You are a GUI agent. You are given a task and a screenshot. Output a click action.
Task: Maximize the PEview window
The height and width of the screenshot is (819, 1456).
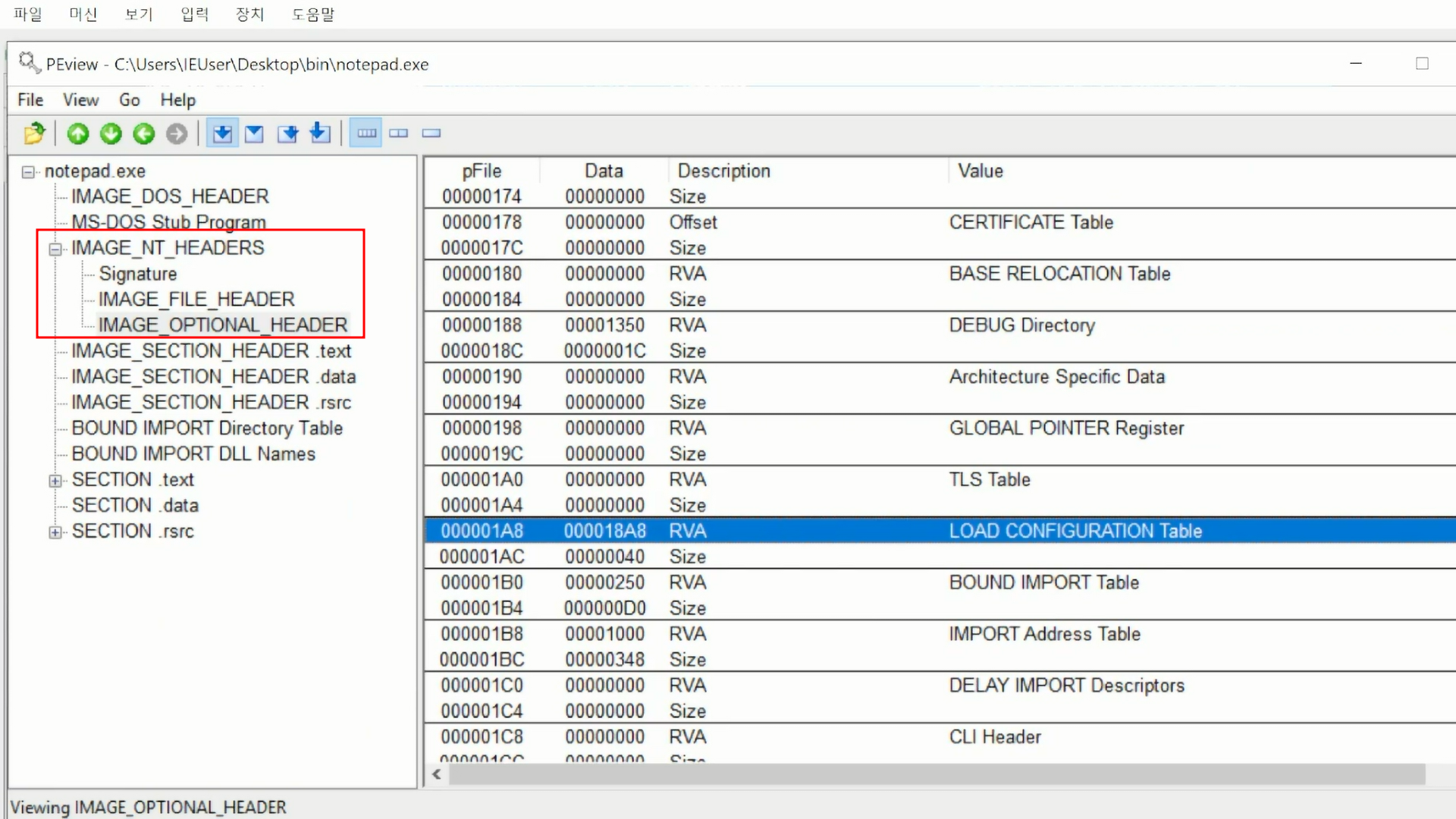pos(1422,64)
